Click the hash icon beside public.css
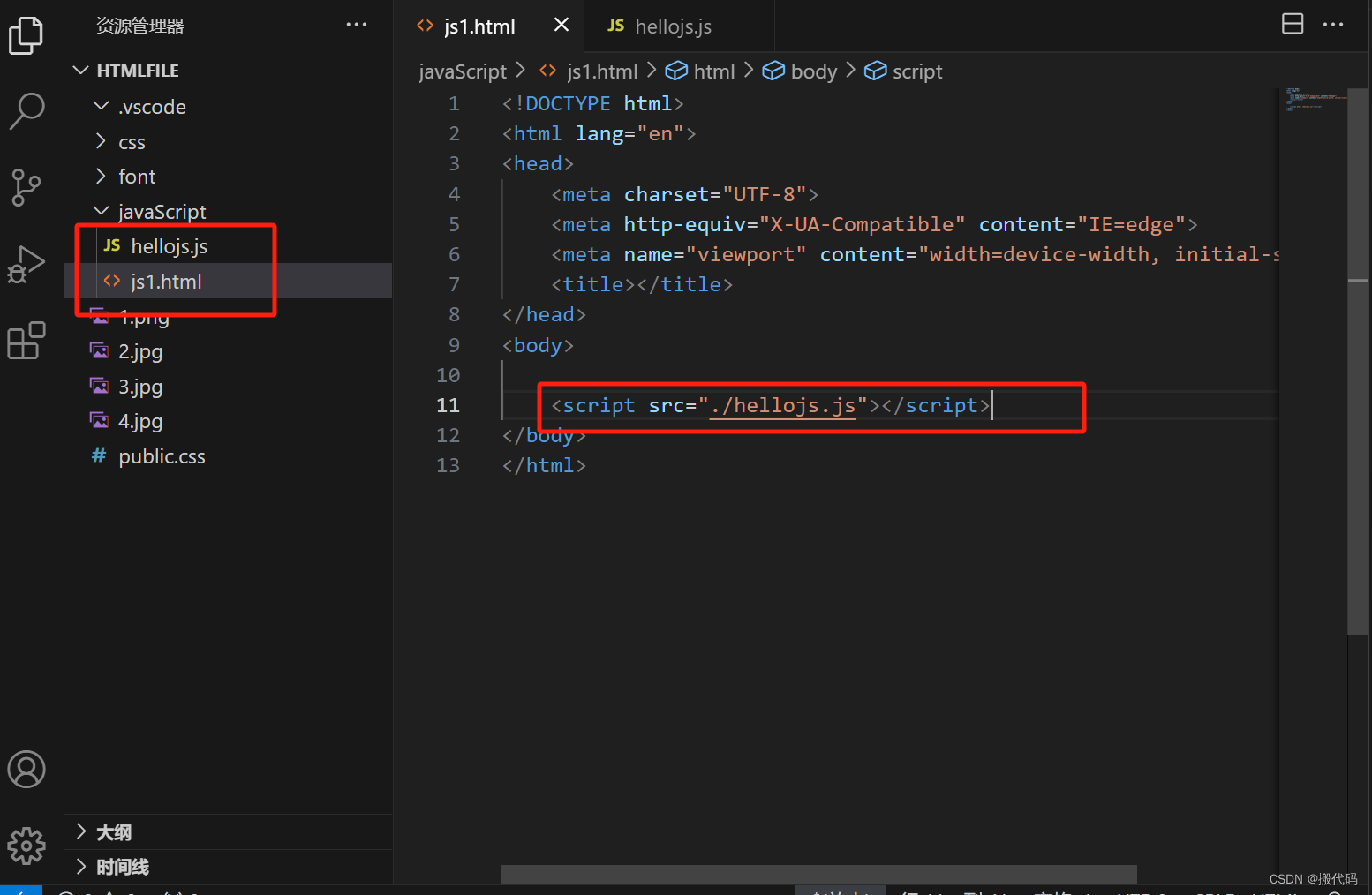 click(x=99, y=455)
